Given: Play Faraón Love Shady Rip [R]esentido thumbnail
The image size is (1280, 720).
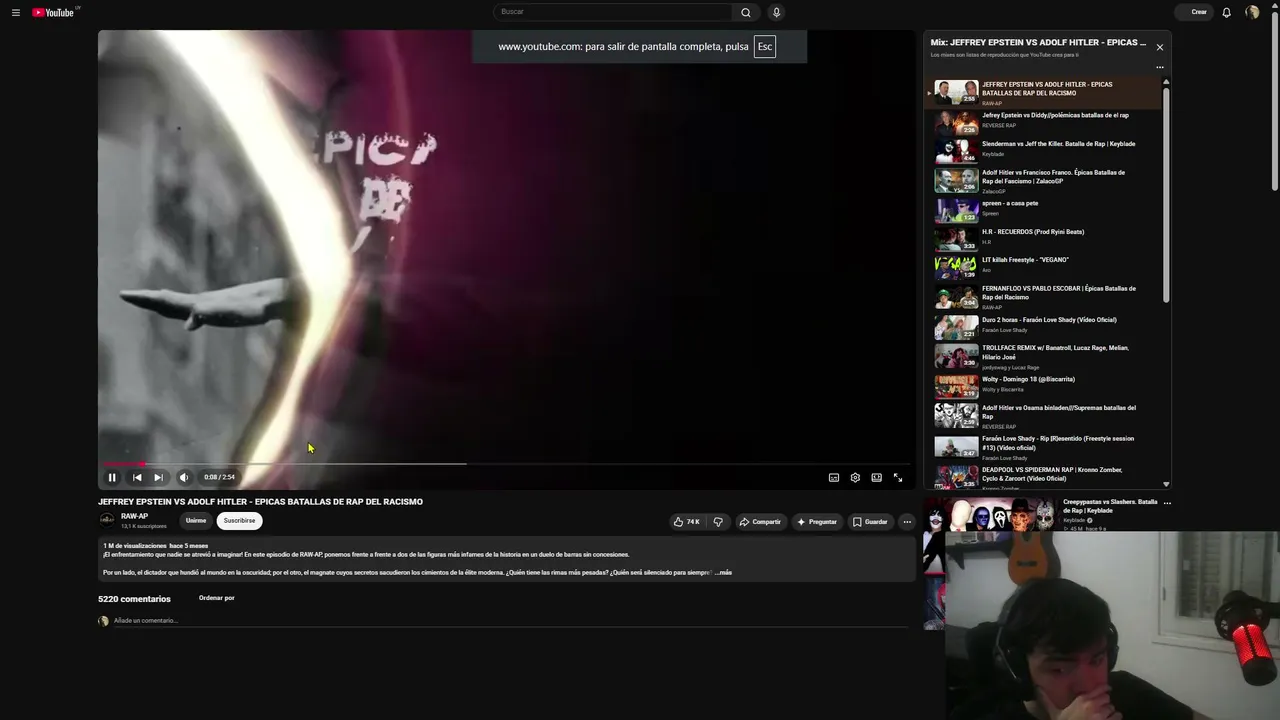Looking at the screenshot, I should click(956, 446).
